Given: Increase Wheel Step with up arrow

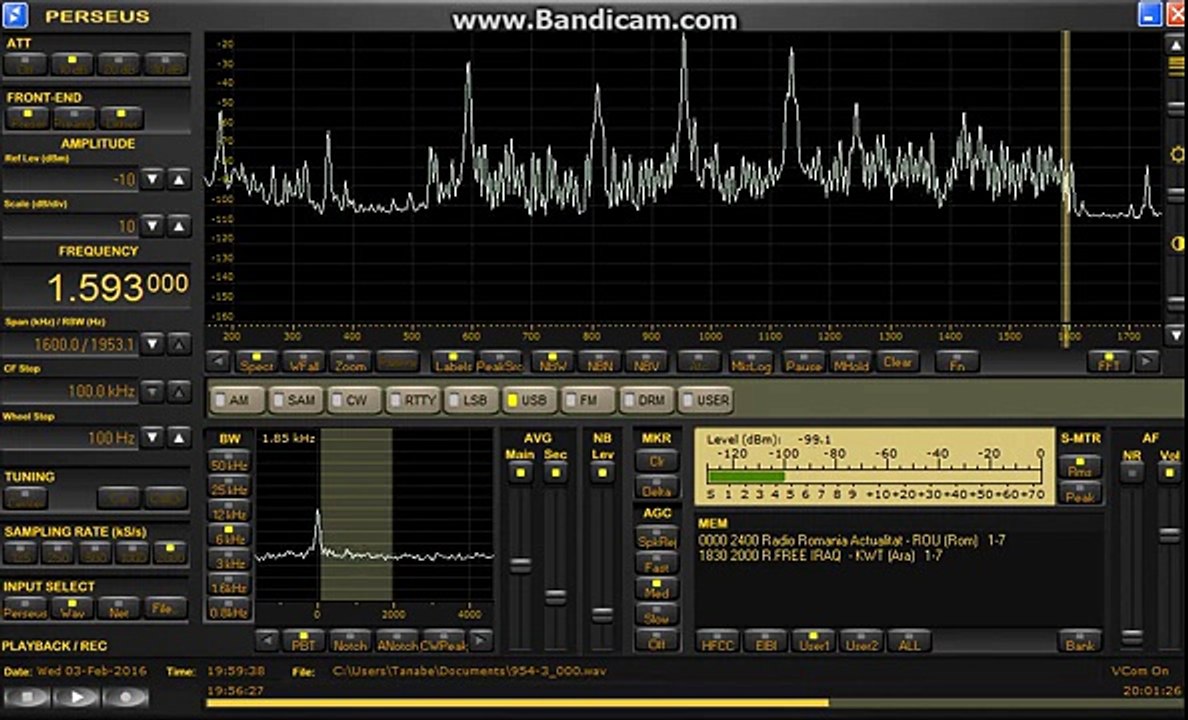Looking at the screenshot, I should point(178,437).
